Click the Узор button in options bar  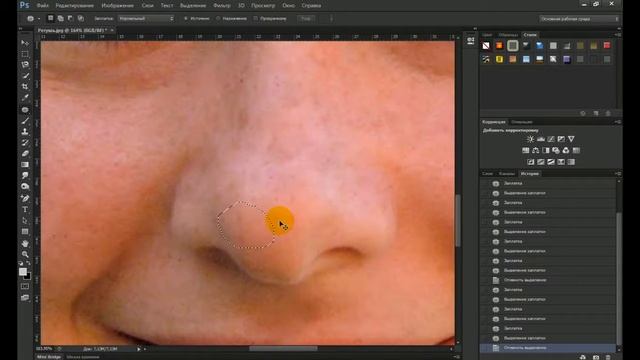tap(306, 18)
